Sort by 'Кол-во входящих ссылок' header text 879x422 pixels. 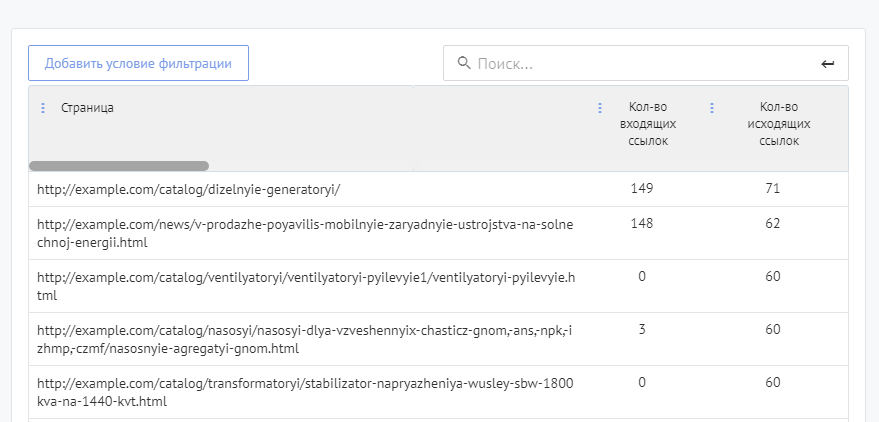[x=648, y=124]
